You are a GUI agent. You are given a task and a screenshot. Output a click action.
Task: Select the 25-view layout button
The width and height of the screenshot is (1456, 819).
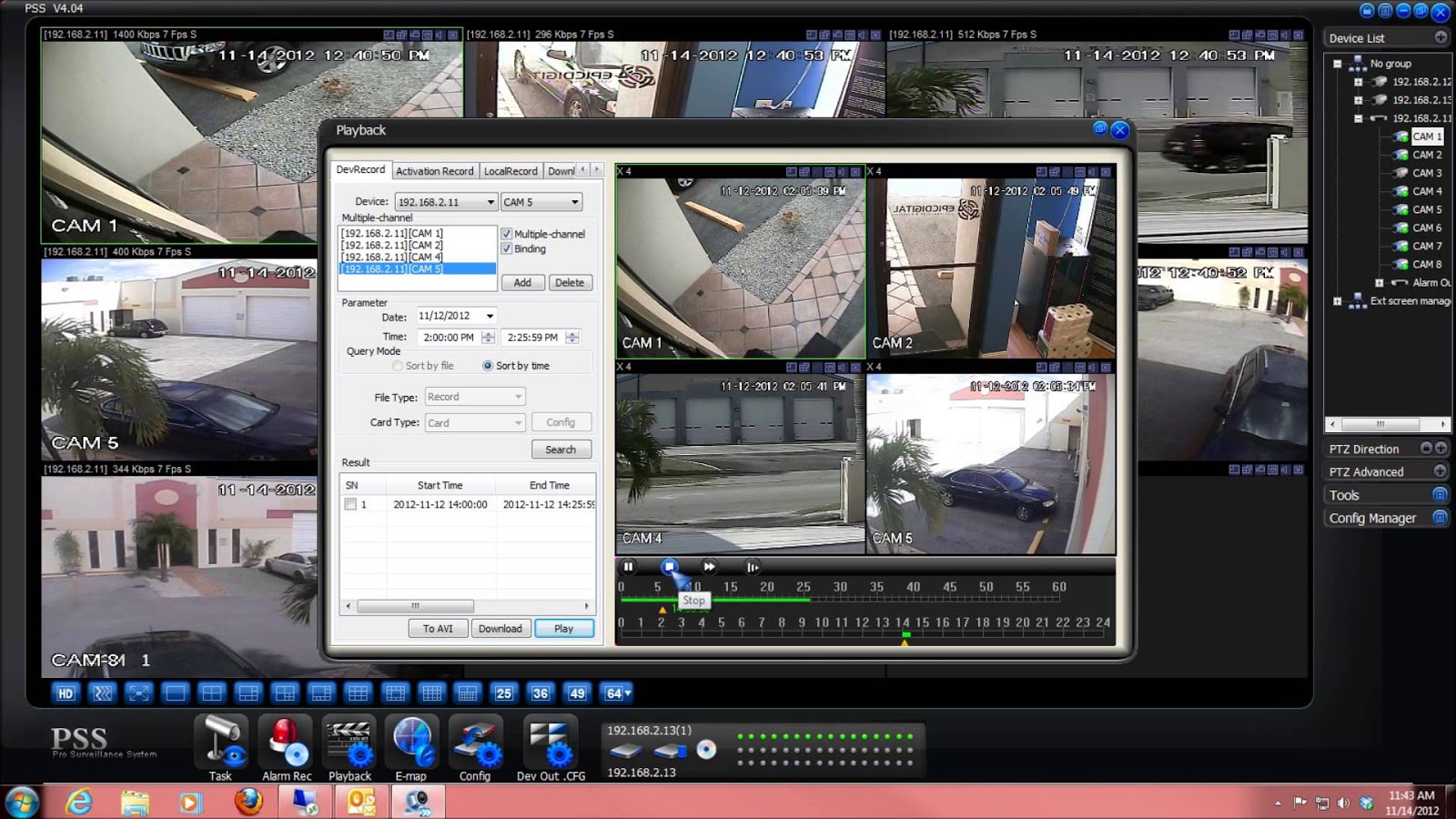504,693
